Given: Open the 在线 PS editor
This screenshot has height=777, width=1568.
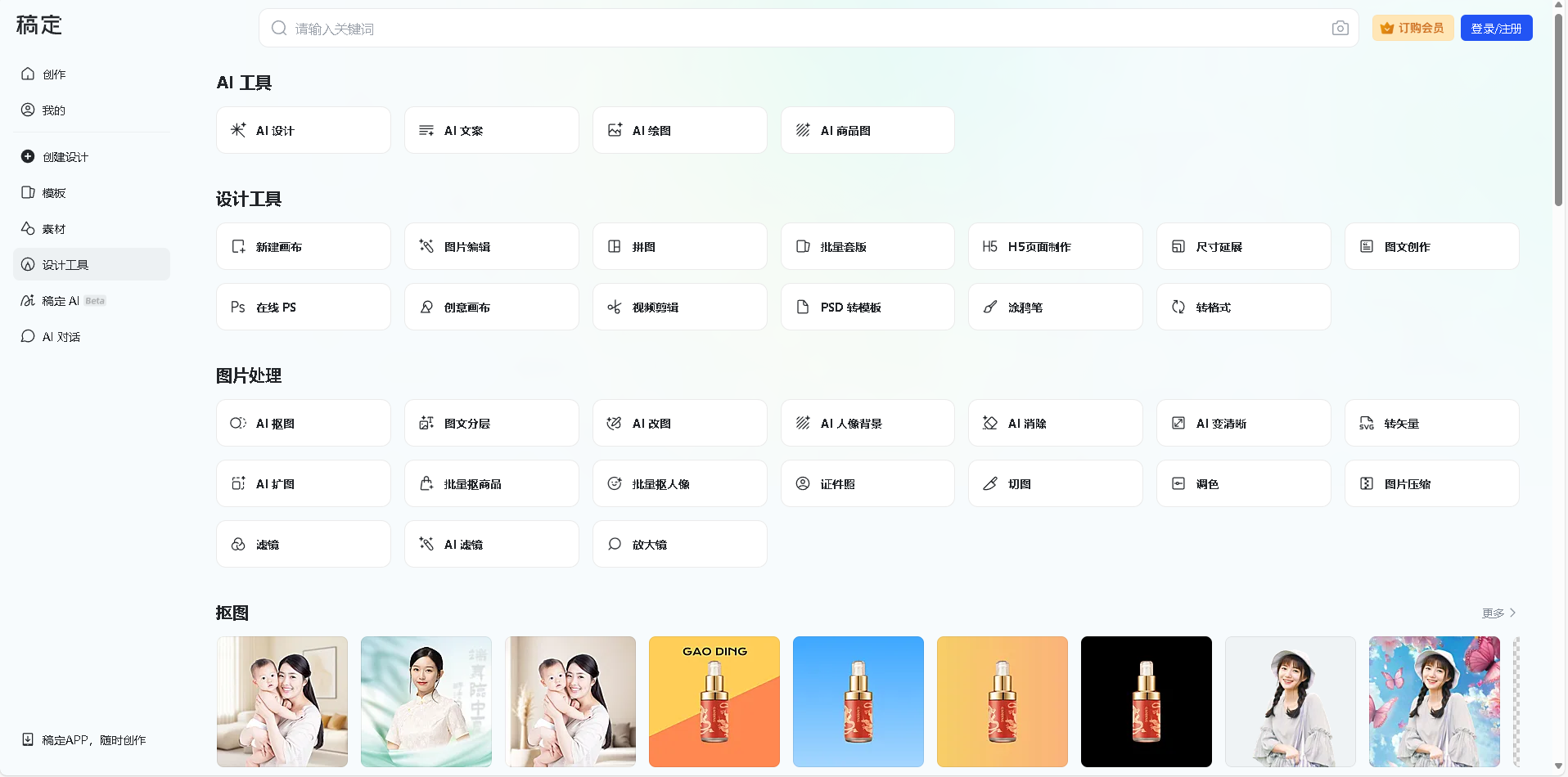Looking at the screenshot, I should click(303, 307).
